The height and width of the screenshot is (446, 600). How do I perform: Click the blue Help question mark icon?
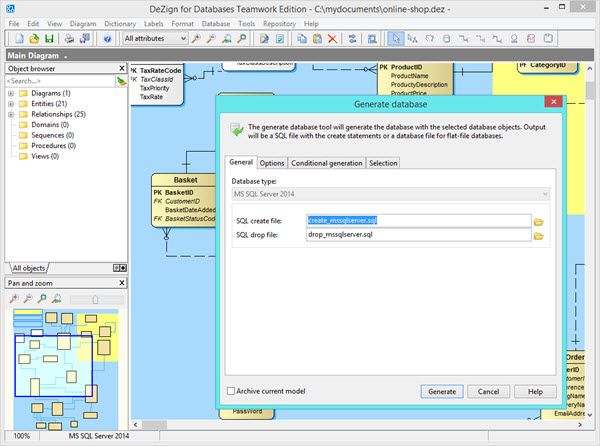(108, 39)
